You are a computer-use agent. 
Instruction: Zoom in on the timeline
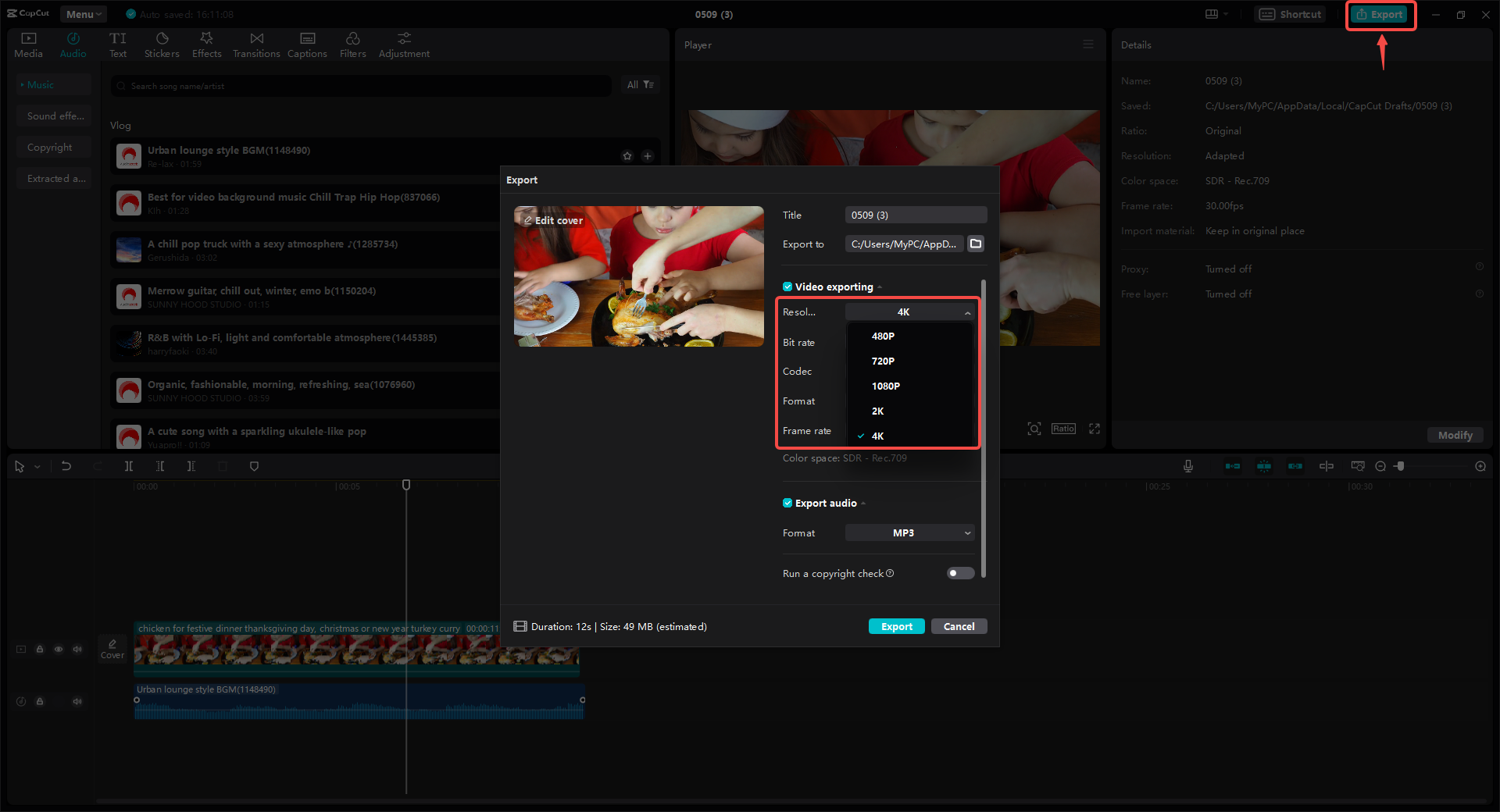1480,466
